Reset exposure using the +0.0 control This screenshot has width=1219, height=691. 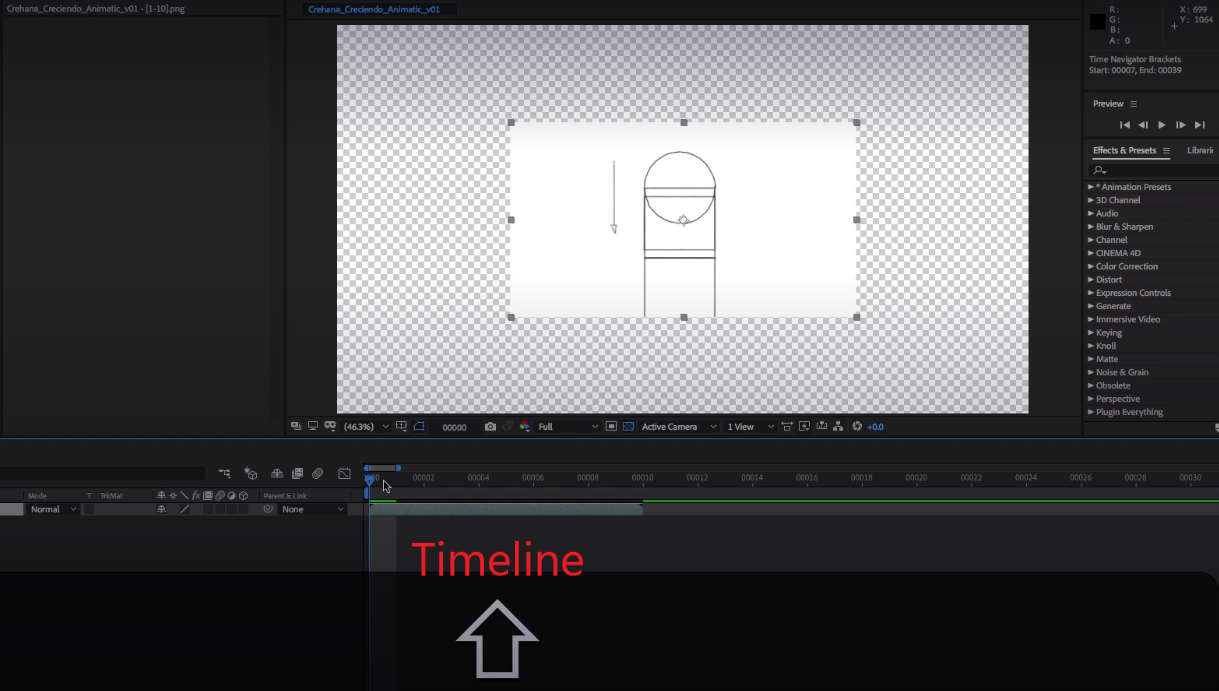[872, 426]
